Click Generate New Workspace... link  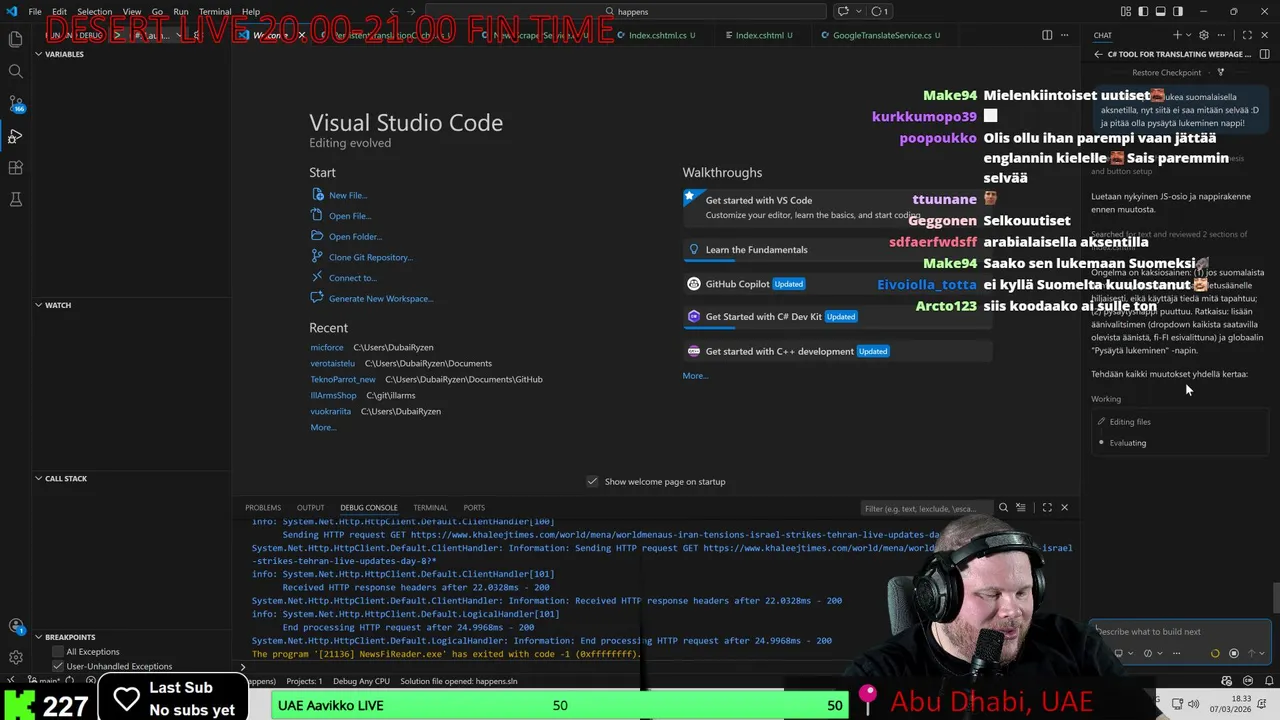381,298
